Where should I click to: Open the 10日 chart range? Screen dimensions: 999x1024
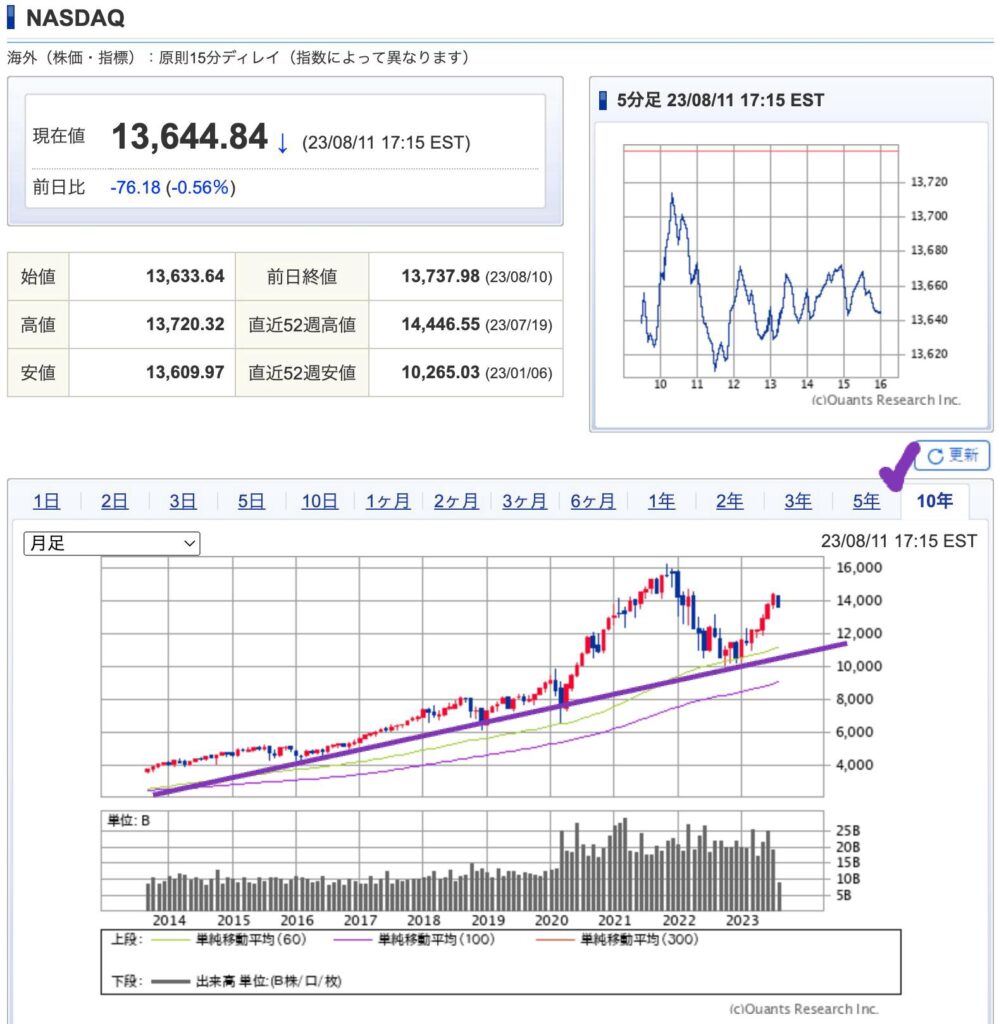[319, 501]
